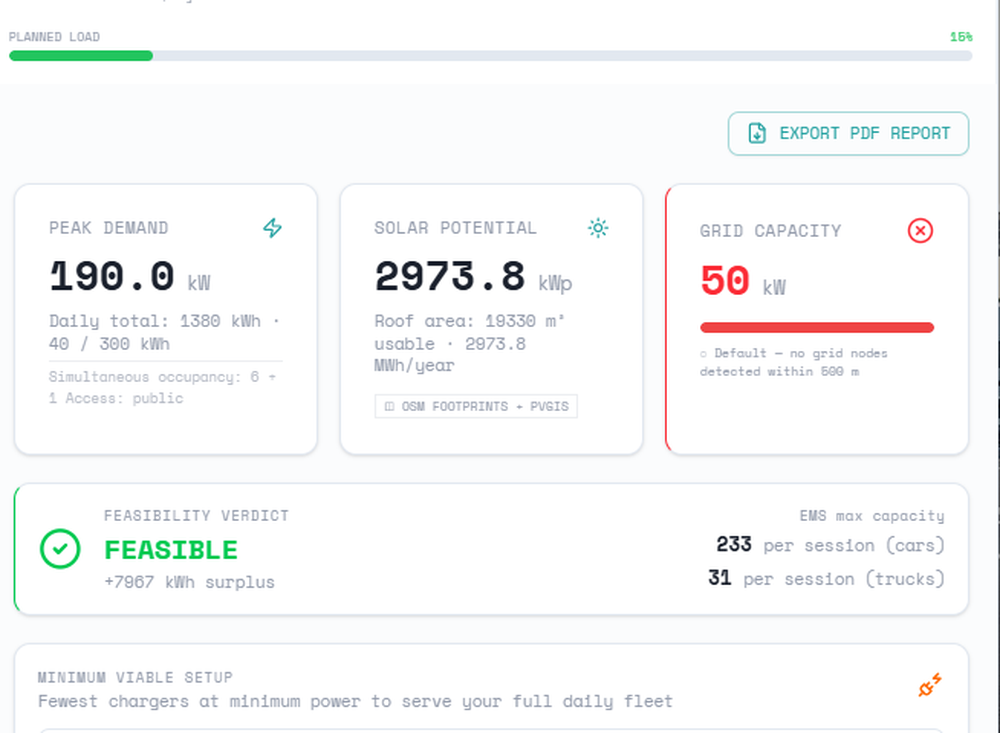Click the Export PDF Report button

(x=848, y=133)
